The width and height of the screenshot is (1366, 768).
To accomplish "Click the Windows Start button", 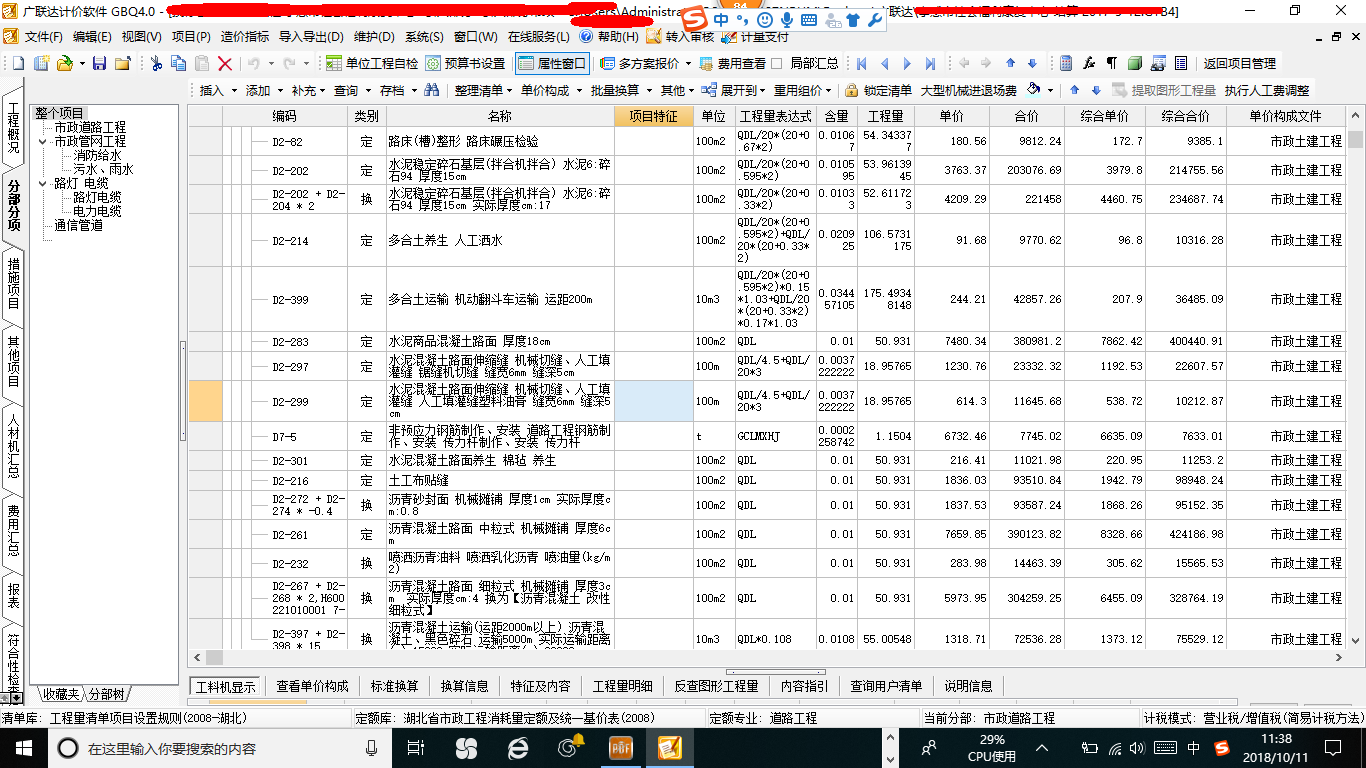I will (x=23, y=747).
